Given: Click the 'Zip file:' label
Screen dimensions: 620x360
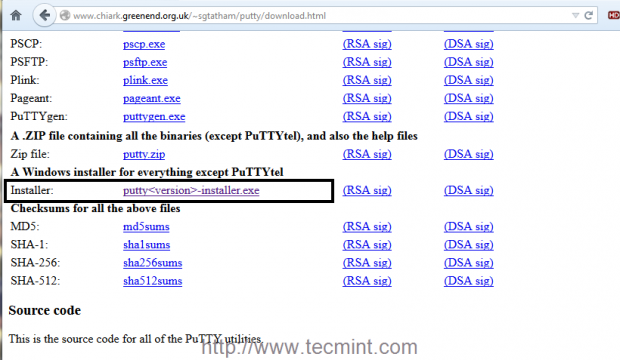Looking at the screenshot, I should 30,154.
